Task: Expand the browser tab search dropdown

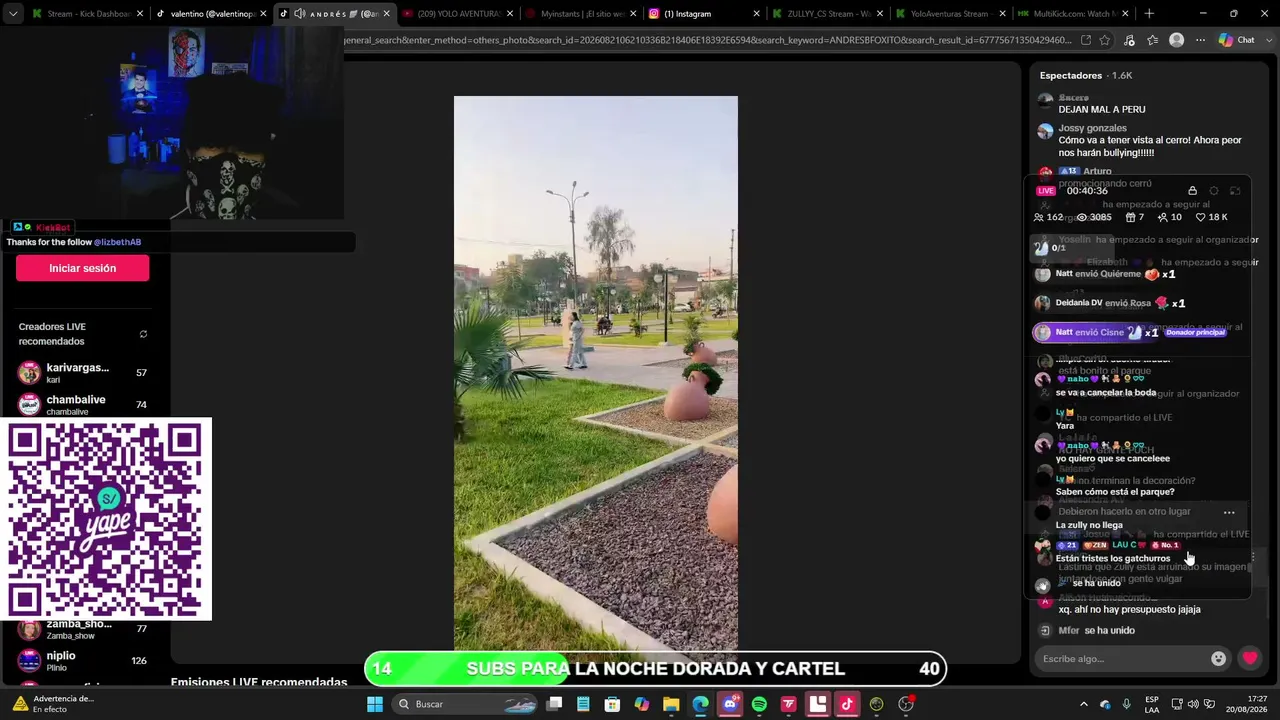Action: pyautogui.click(x=13, y=14)
